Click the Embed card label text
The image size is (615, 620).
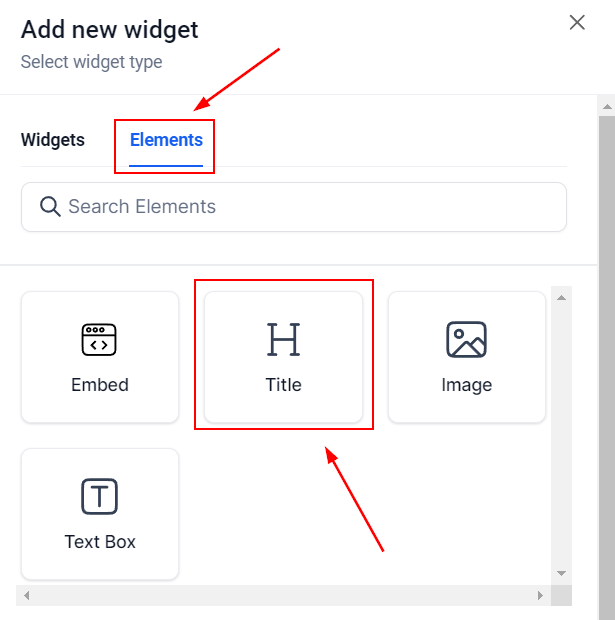[100, 384]
